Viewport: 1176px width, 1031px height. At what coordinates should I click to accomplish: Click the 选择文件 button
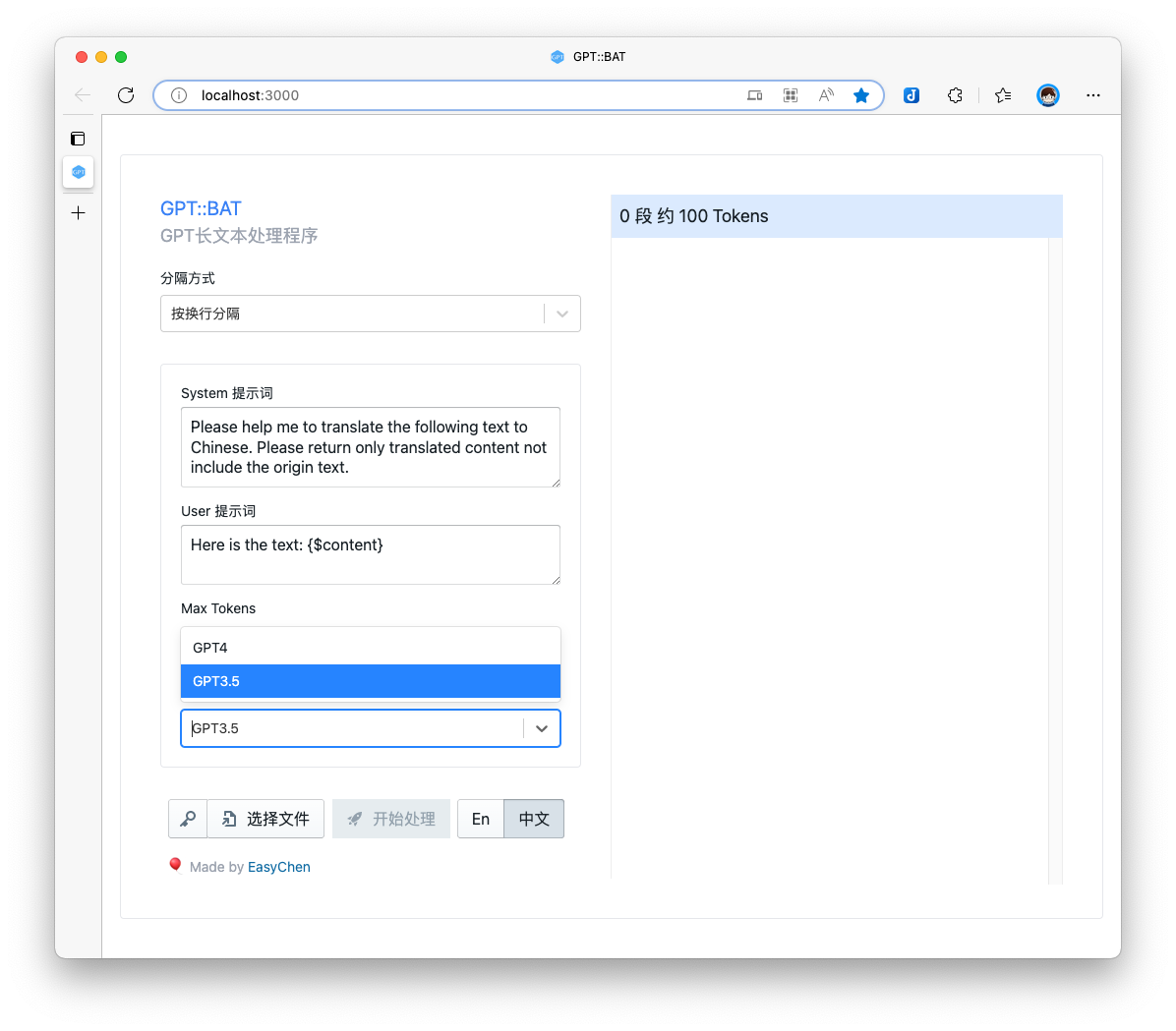[x=265, y=819]
